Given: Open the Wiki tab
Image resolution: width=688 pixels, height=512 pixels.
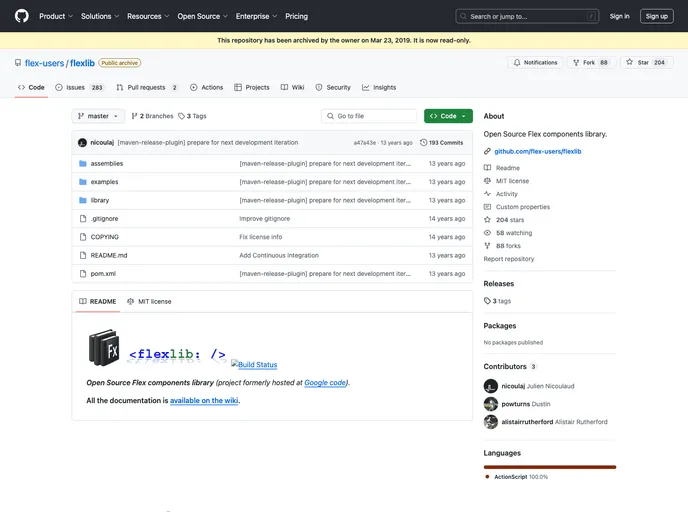Looking at the screenshot, I should point(293,87).
